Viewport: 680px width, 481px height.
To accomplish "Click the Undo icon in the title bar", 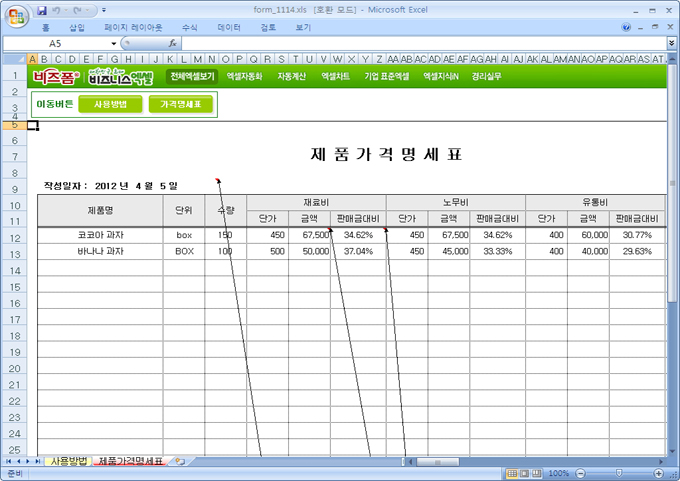I will tap(57, 10).
